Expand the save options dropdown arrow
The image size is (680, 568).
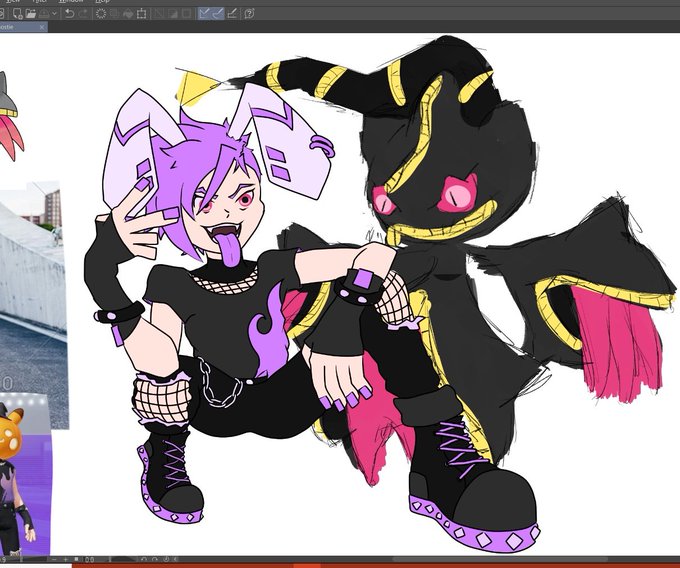pos(54,14)
